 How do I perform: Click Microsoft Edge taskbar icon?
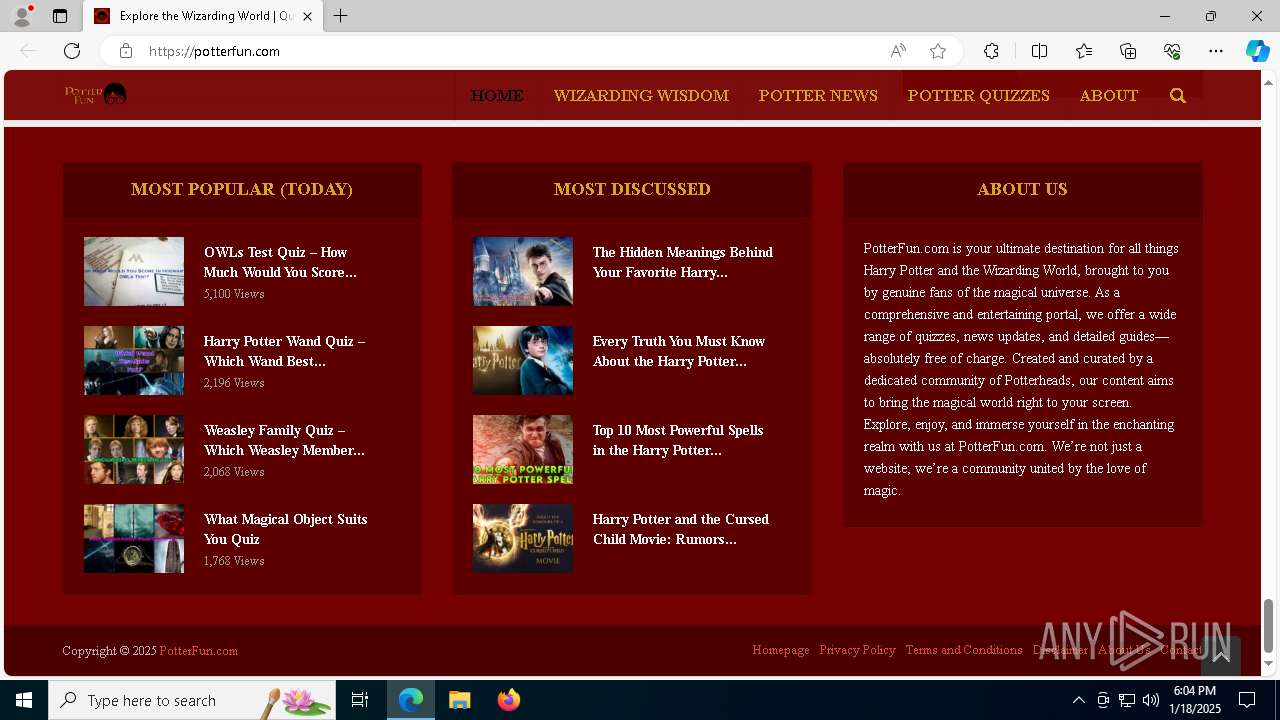click(411, 700)
